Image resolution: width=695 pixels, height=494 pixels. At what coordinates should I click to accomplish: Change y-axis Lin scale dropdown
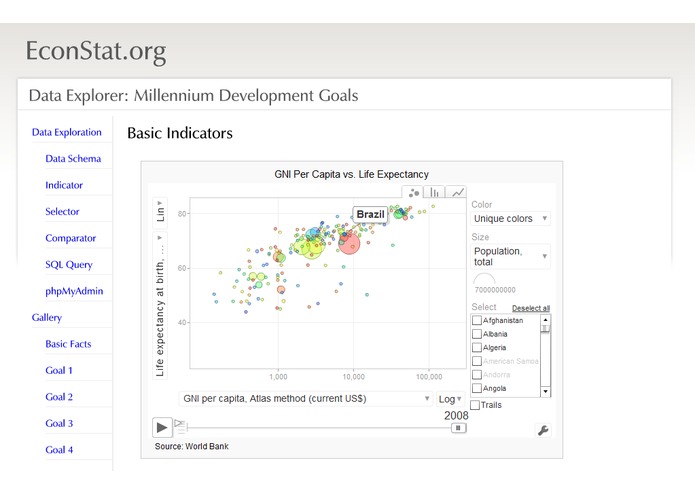tap(160, 212)
